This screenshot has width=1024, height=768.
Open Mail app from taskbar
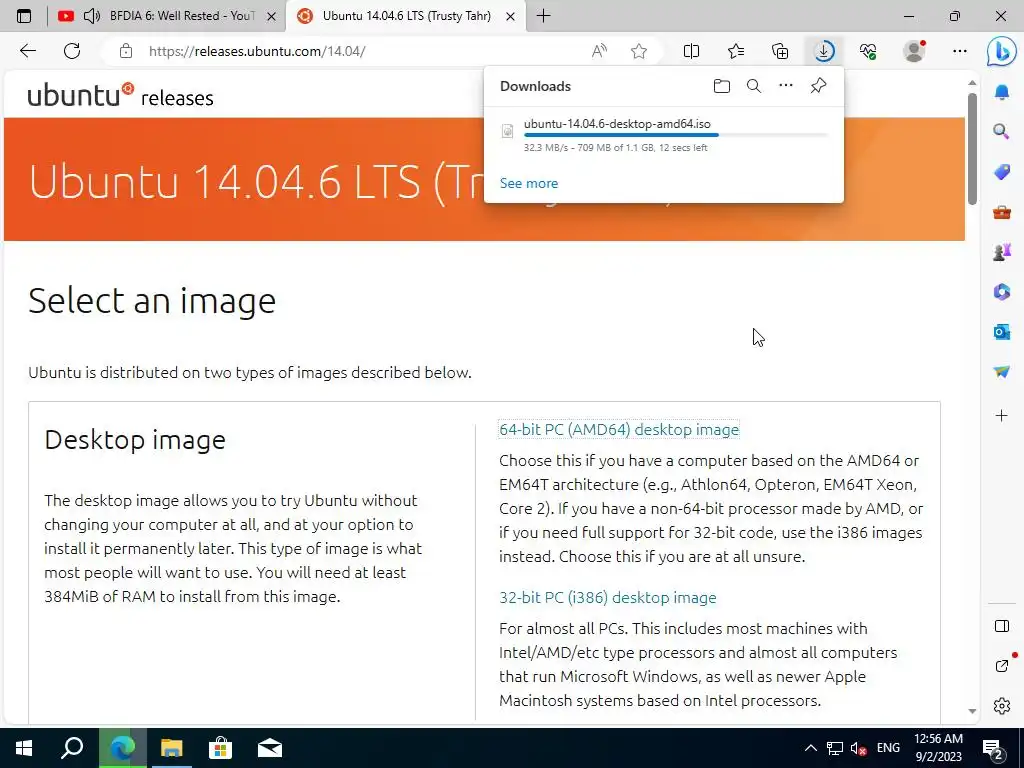270,748
